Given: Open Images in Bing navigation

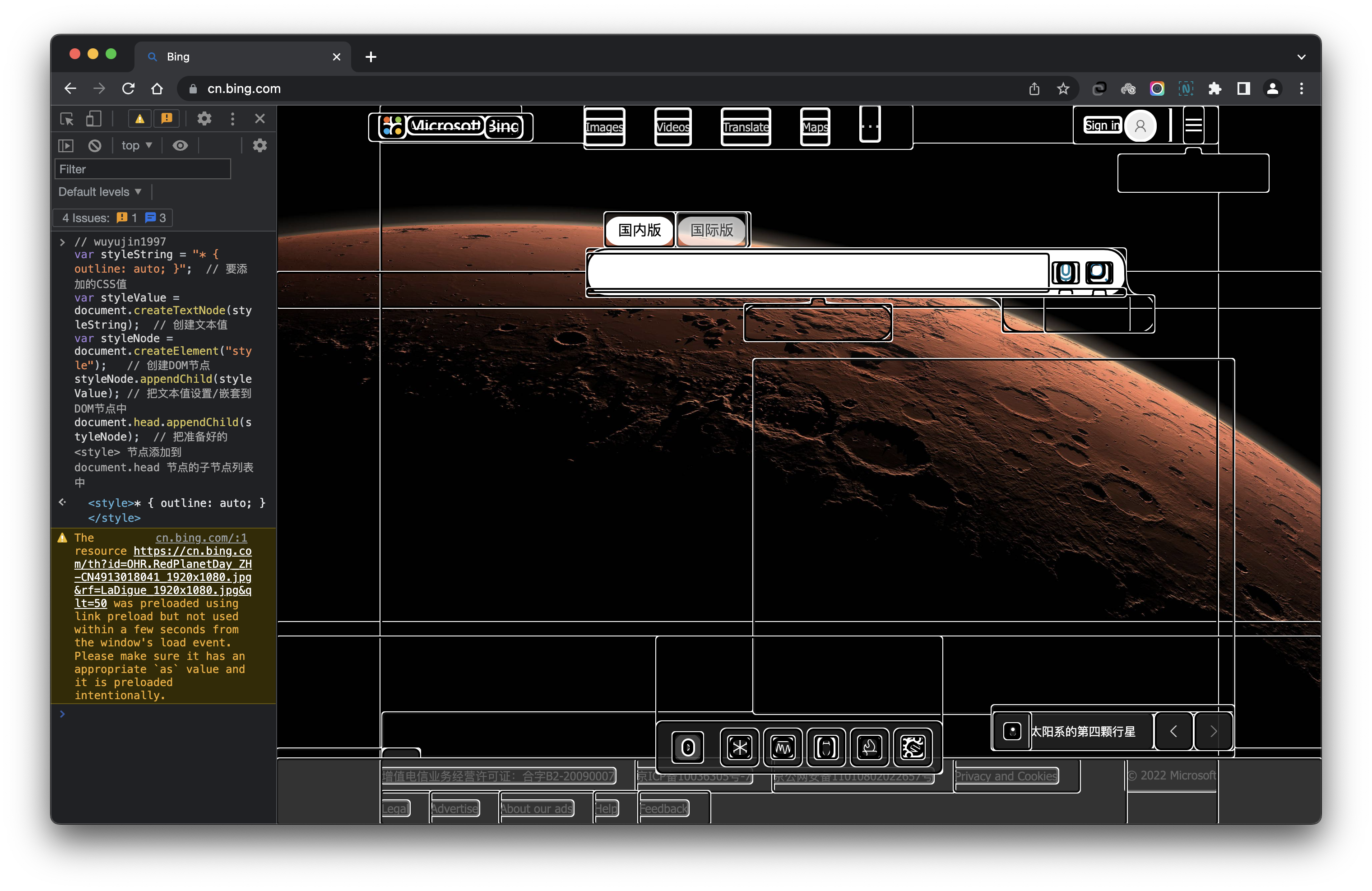Looking at the screenshot, I should click(604, 127).
